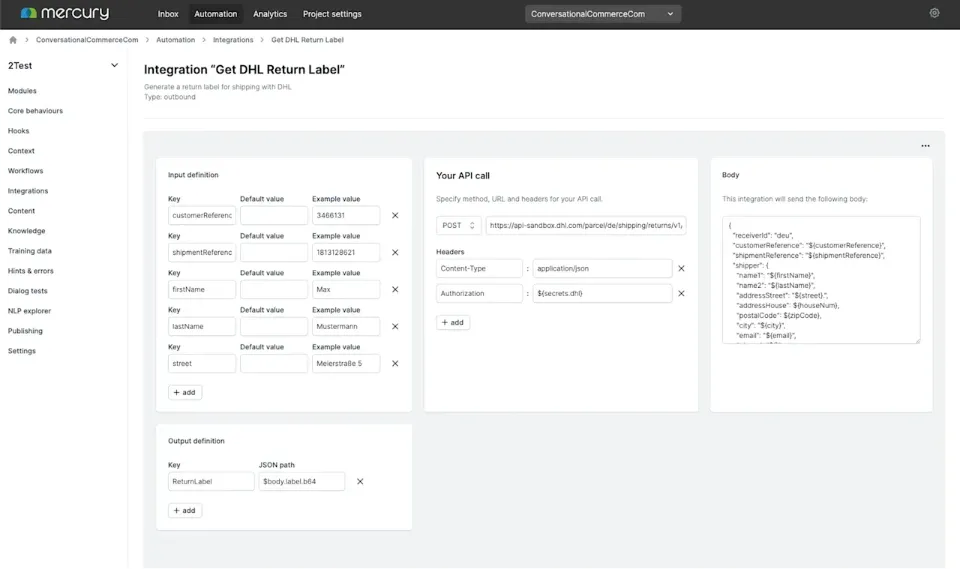The height and width of the screenshot is (569, 960).
Task: Add a new header row
Action: (x=453, y=322)
